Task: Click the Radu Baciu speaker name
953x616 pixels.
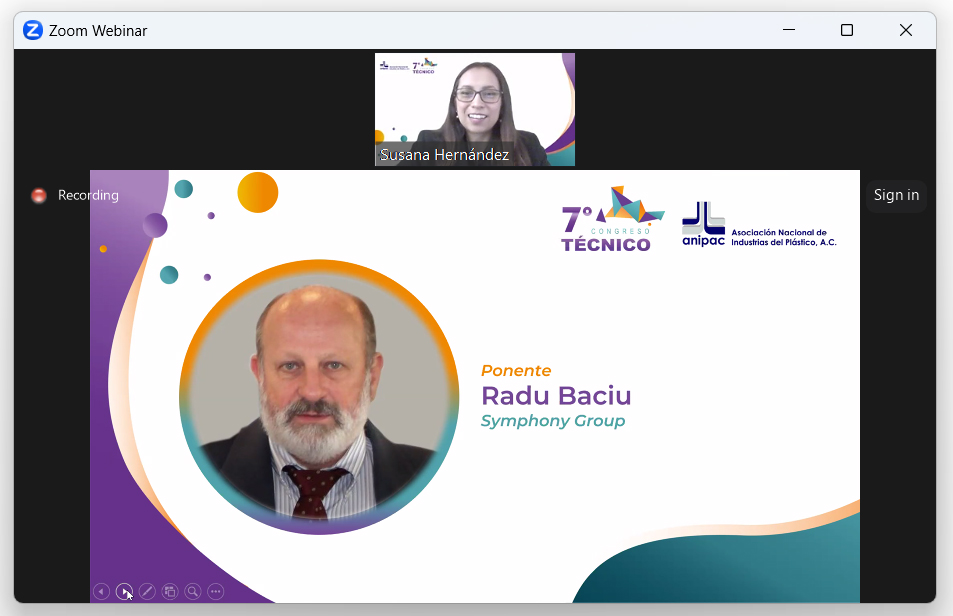Action: point(556,395)
